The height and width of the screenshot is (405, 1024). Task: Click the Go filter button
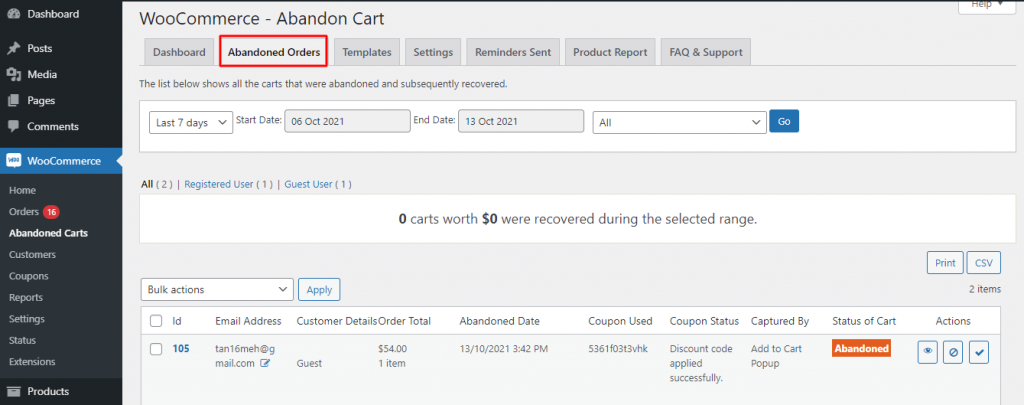click(784, 122)
